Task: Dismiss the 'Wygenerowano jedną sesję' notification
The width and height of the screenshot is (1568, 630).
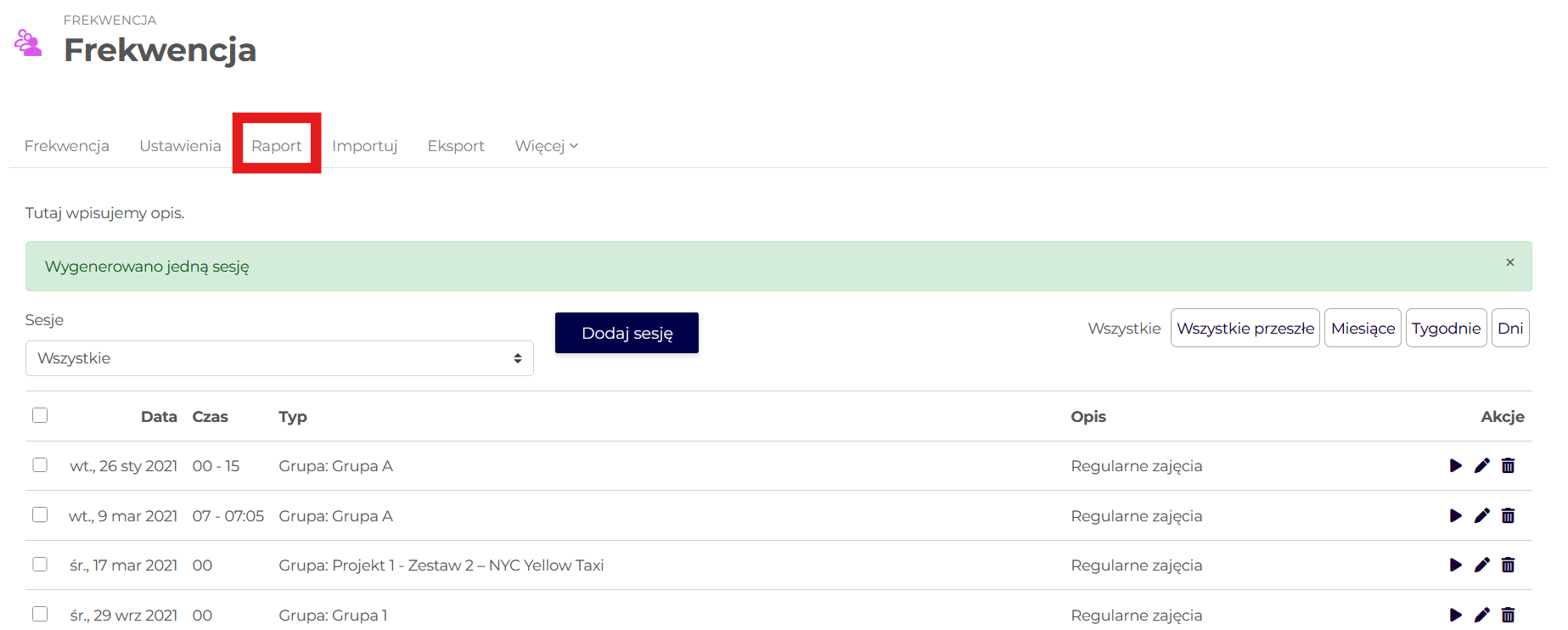Action: click(1509, 262)
